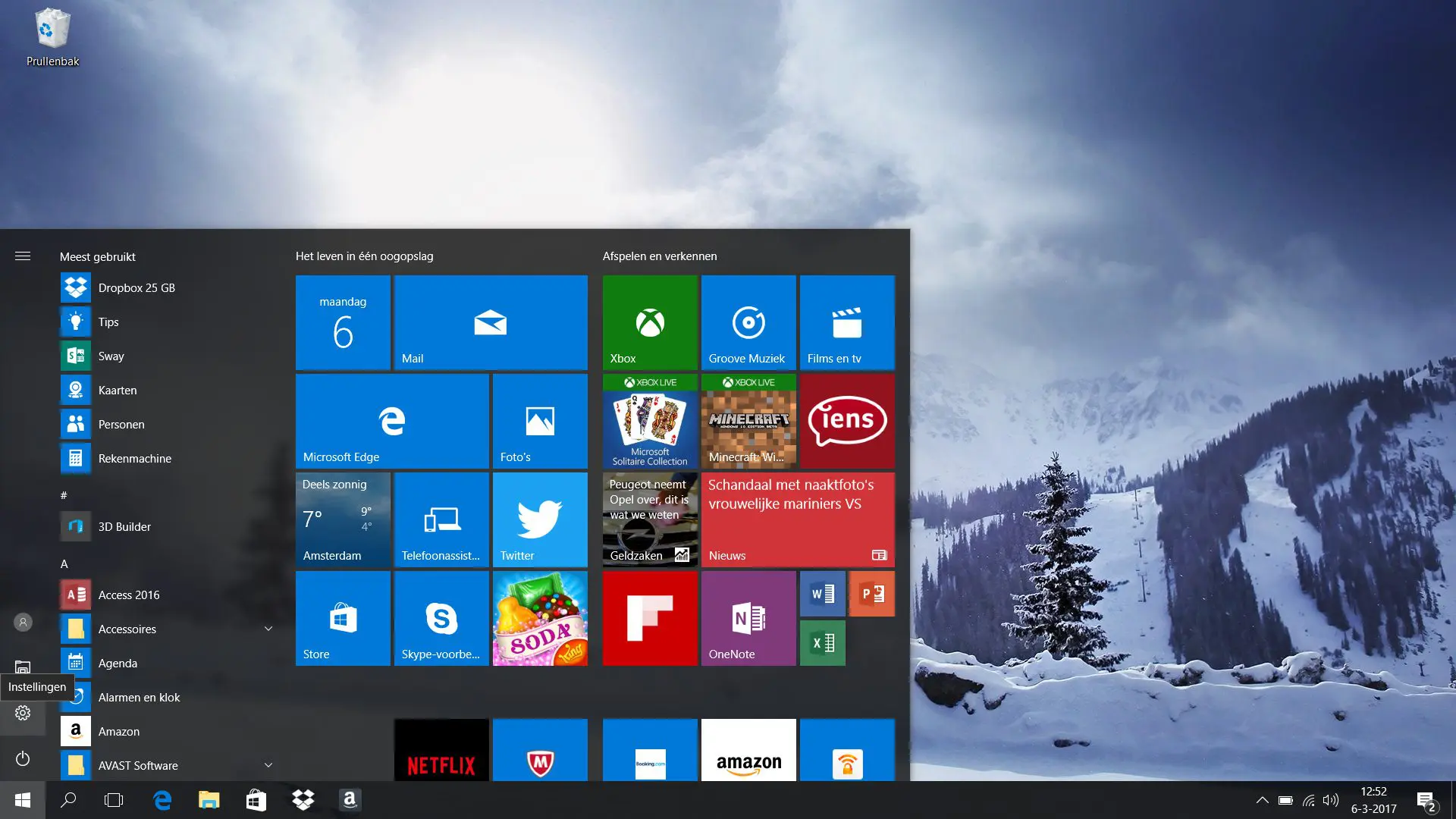Viewport: 1456px width, 819px height.
Task: Open the McAfee tile
Action: (x=540, y=750)
